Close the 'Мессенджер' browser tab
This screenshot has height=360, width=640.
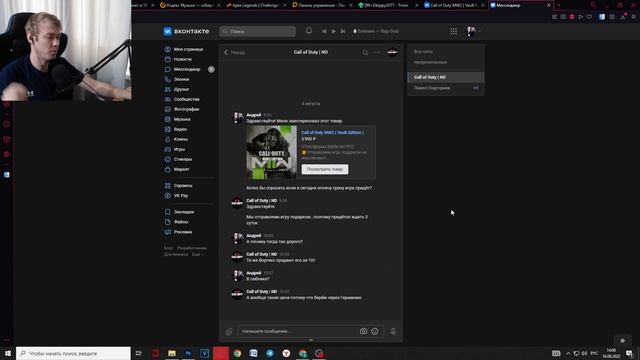(548, 5)
